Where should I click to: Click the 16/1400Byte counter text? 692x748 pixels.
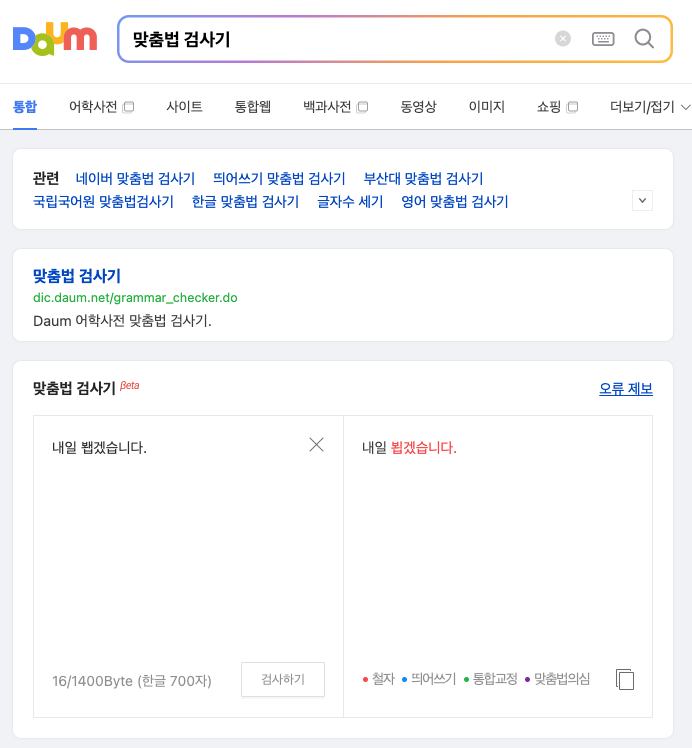[132, 681]
